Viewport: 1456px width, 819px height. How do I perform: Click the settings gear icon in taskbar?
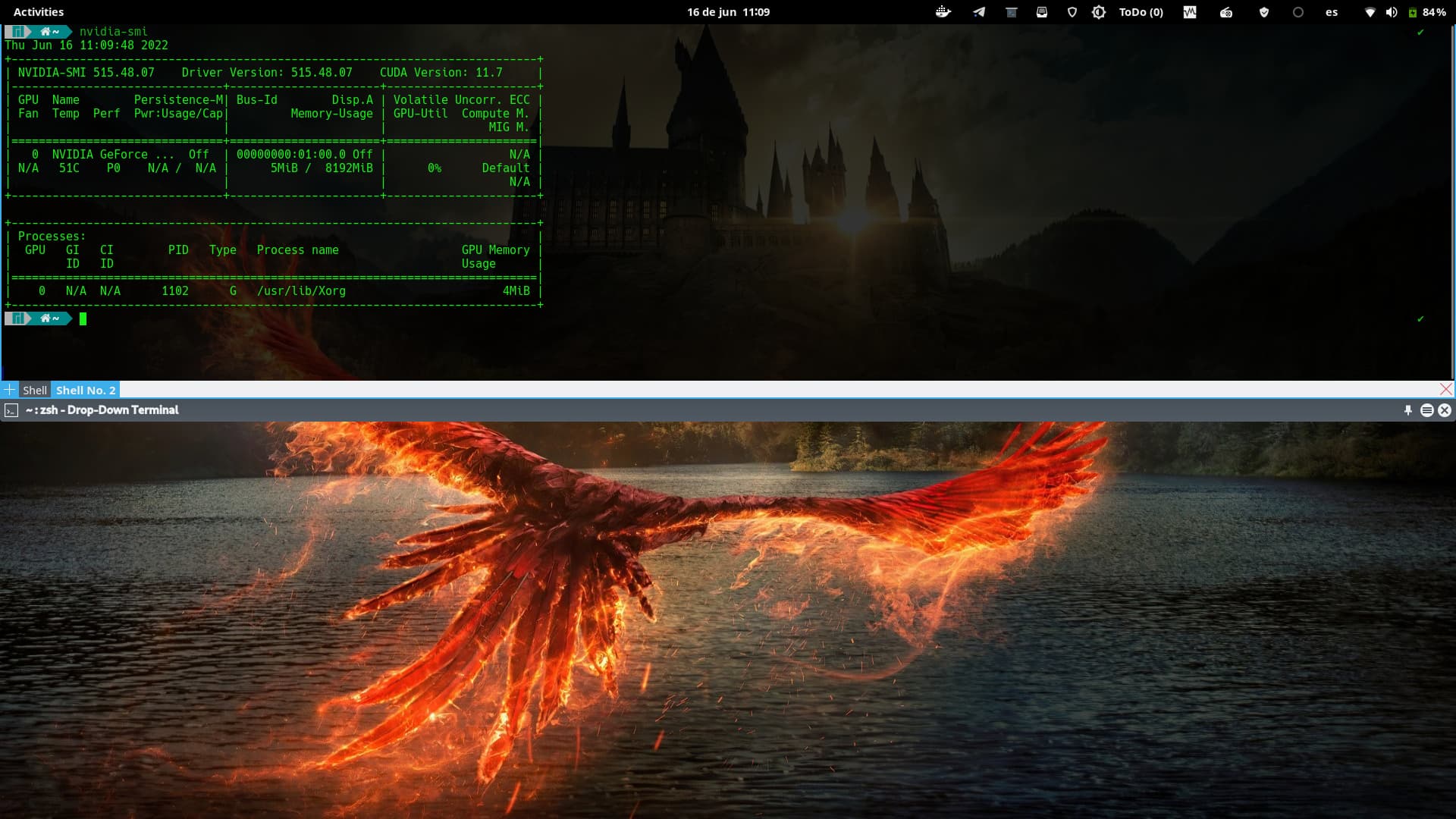click(x=1097, y=11)
